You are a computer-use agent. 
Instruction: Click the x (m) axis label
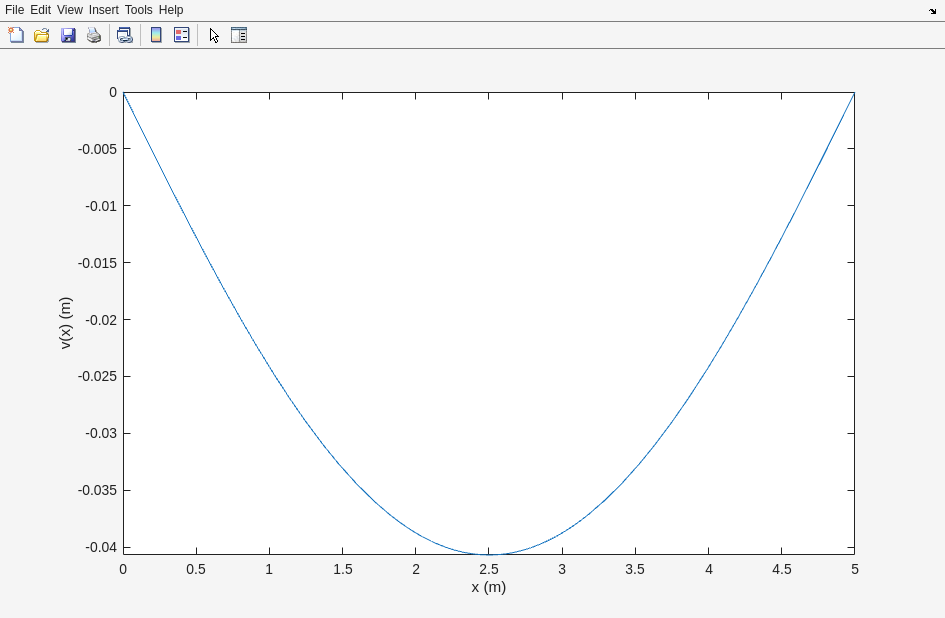(x=489, y=587)
